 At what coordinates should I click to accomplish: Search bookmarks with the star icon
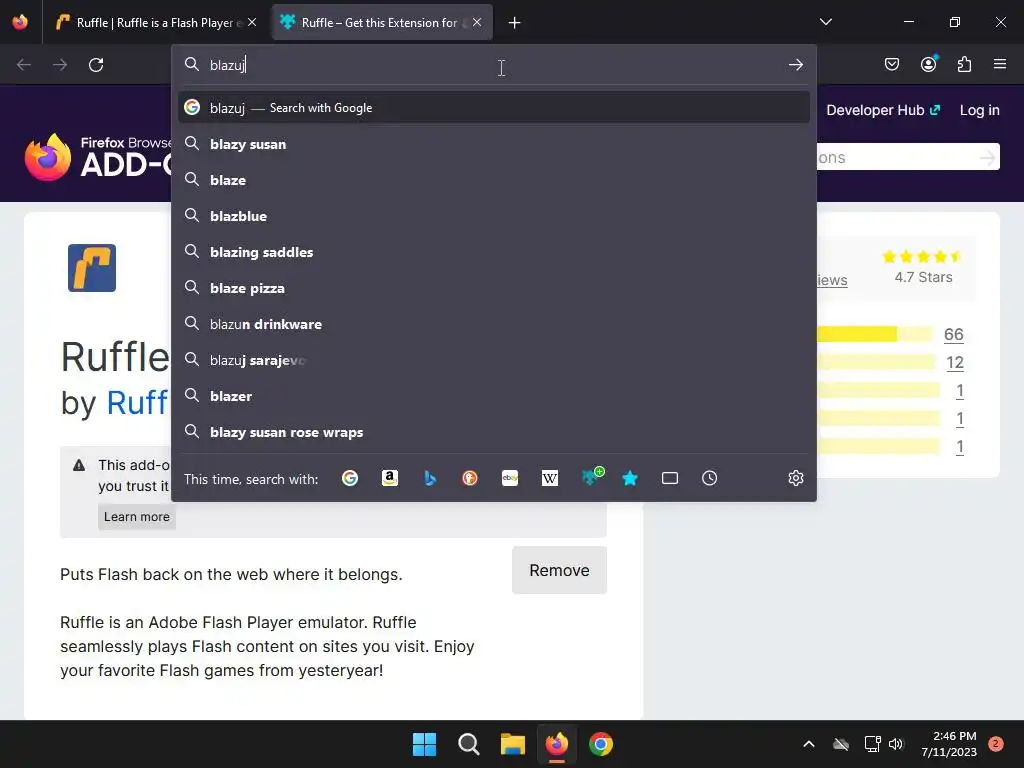630,479
